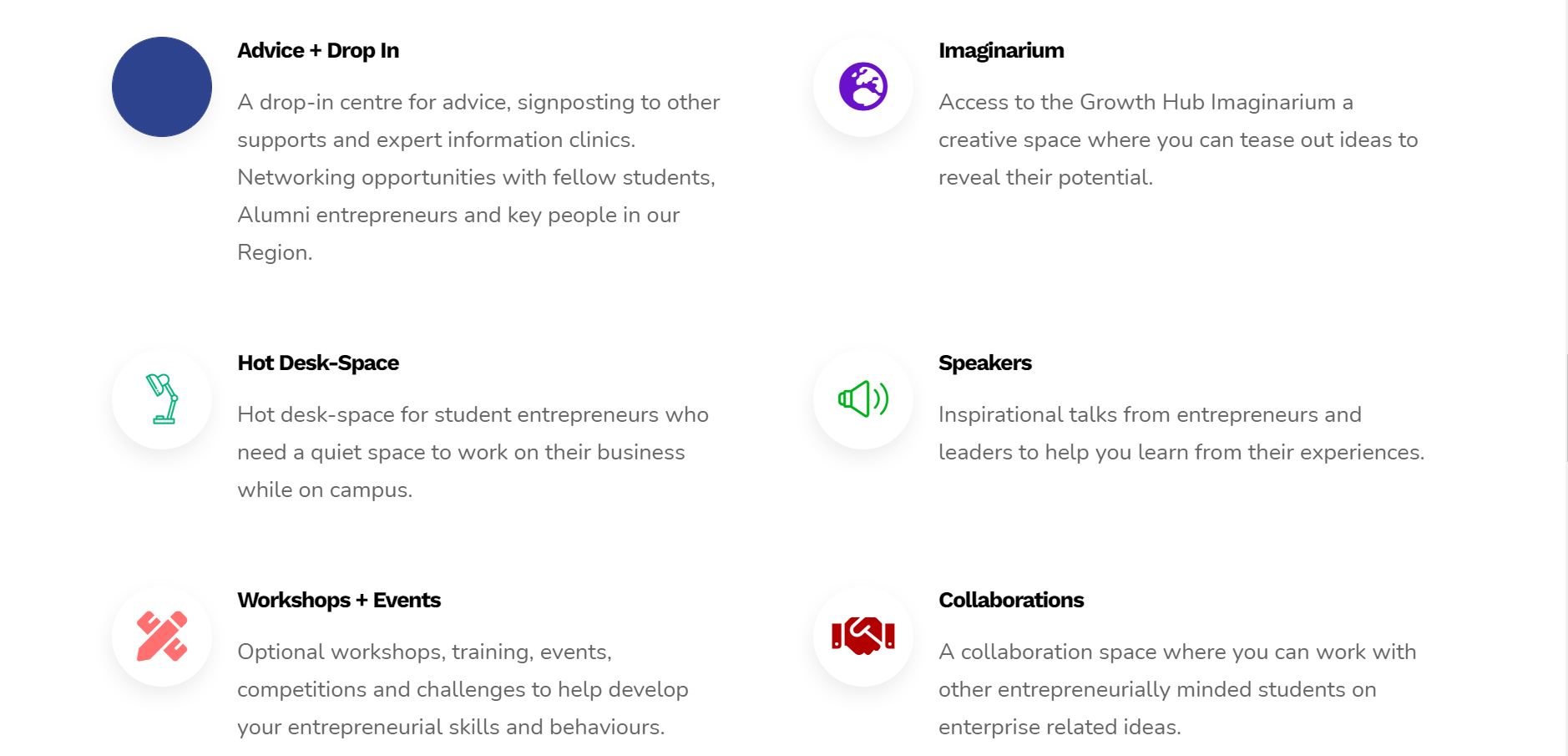
Task: Click the pencil and ruler Workshops icon
Action: click(162, 637)
